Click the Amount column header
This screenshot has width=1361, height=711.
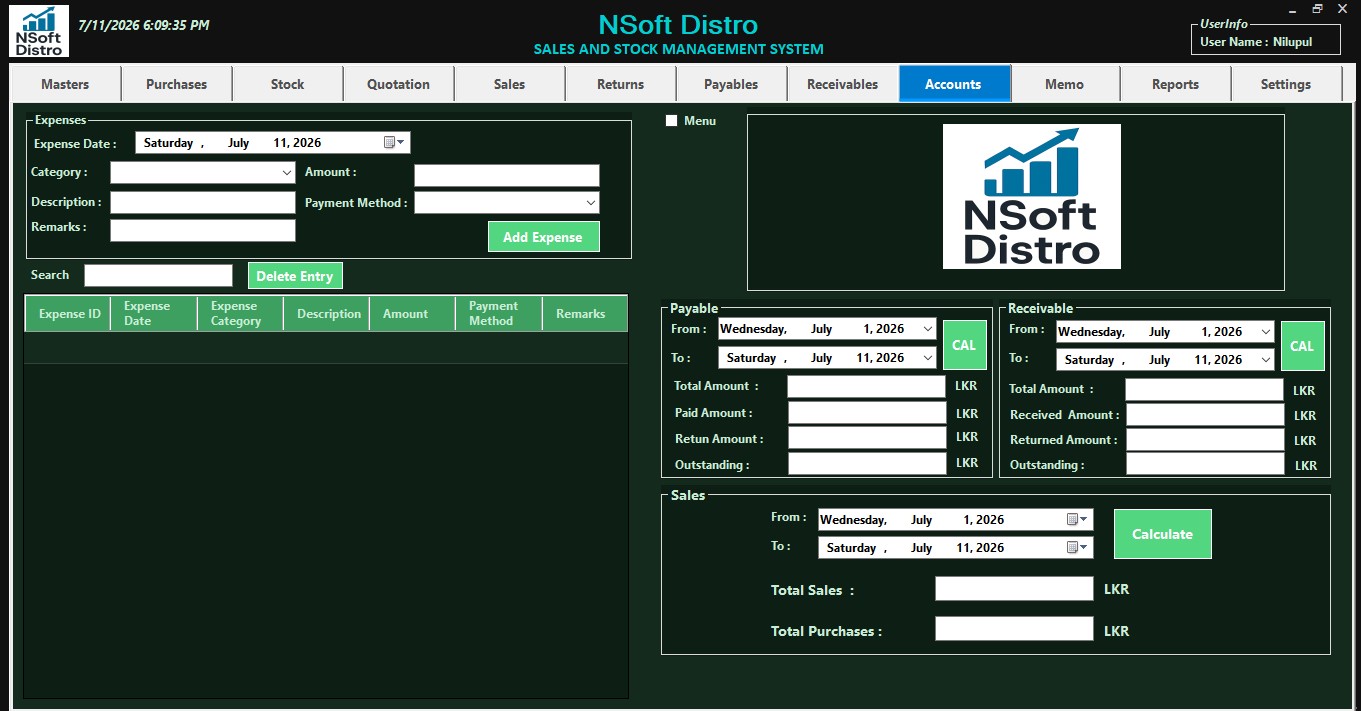pyautogui.click(x=412, y=314)
